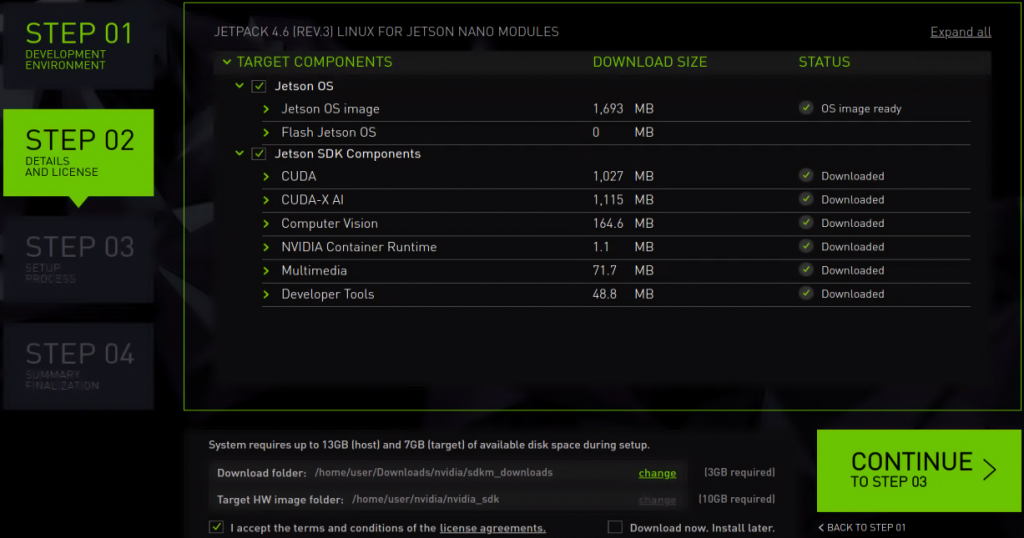Click the CUDA-X AI Downloaded checkmark icon
Viewport: 1024px width, 538px height.
pos(806,198)
